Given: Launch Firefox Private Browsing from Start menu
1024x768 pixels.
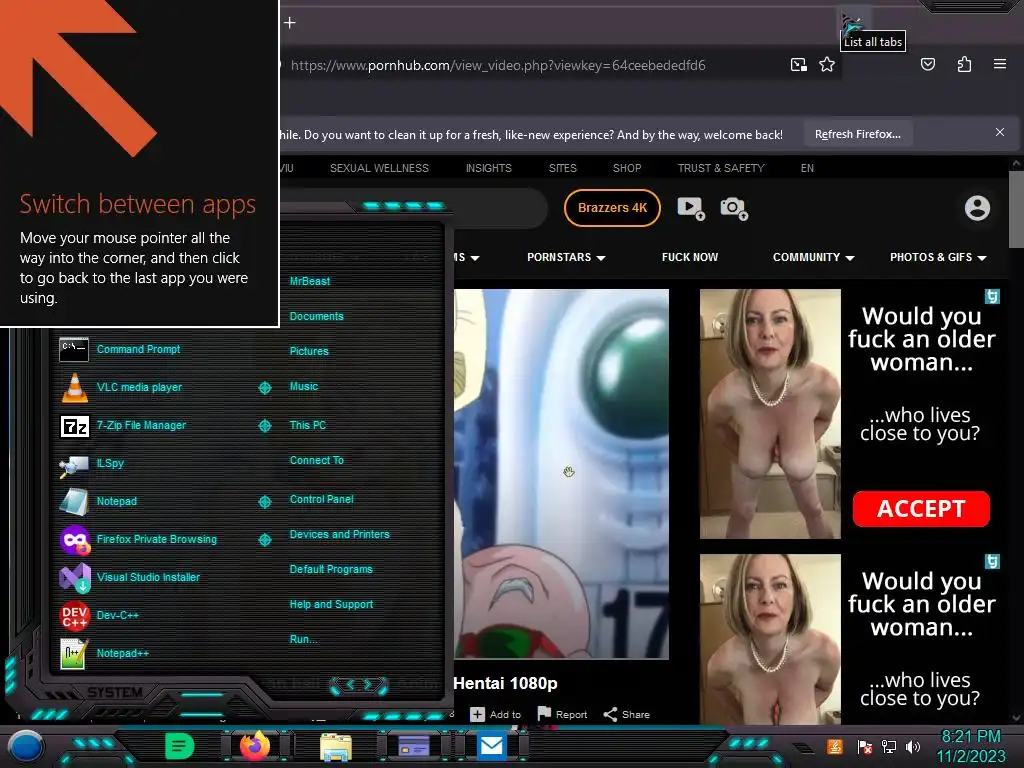Looking at the screenshot, I should [x=156, y=539].
